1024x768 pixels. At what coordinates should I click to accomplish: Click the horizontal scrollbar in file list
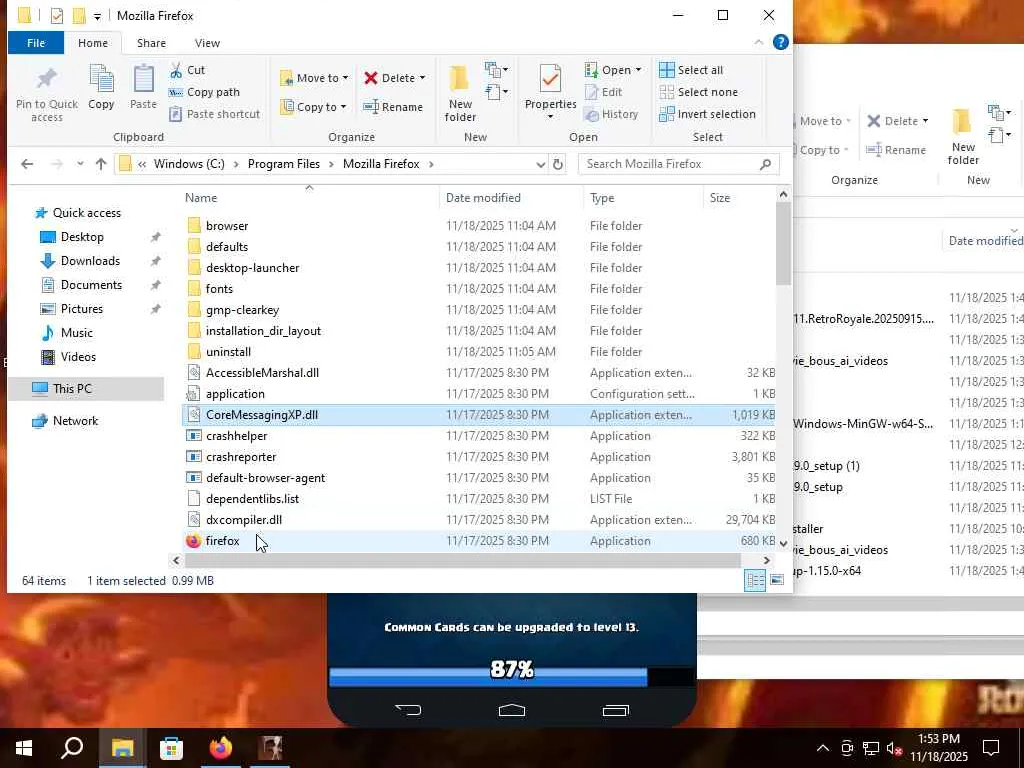(462, 560)
